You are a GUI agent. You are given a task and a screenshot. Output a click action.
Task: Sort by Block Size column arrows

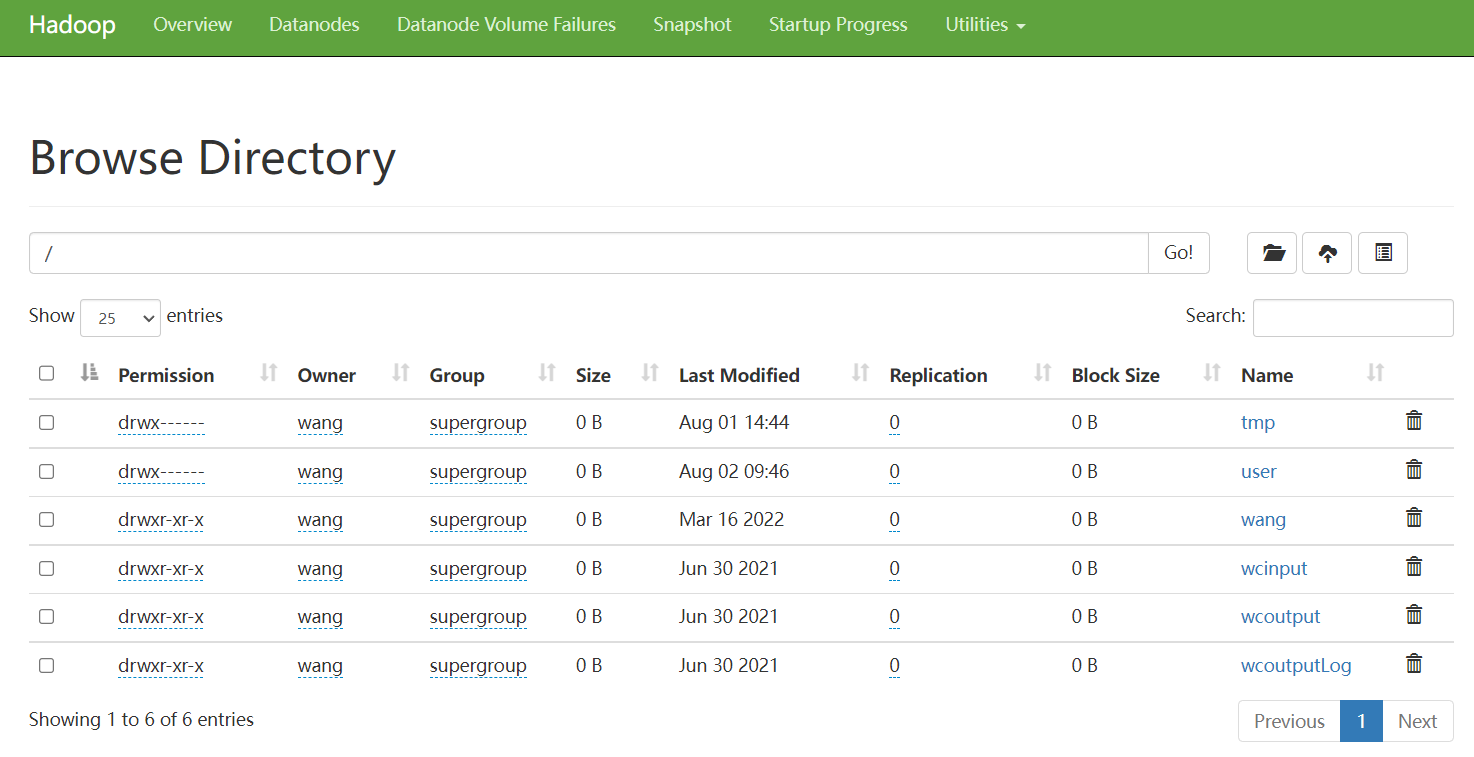tap(1212, 373)
